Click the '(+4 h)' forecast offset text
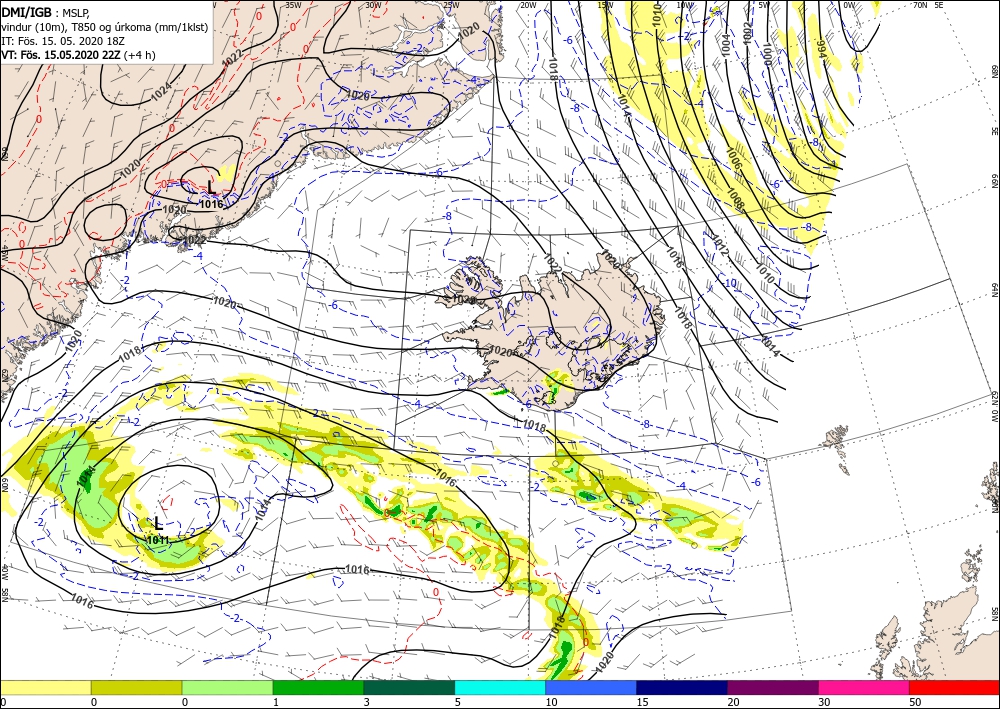This screenshot has width=1000, height=709. click(x=140, y=55)
